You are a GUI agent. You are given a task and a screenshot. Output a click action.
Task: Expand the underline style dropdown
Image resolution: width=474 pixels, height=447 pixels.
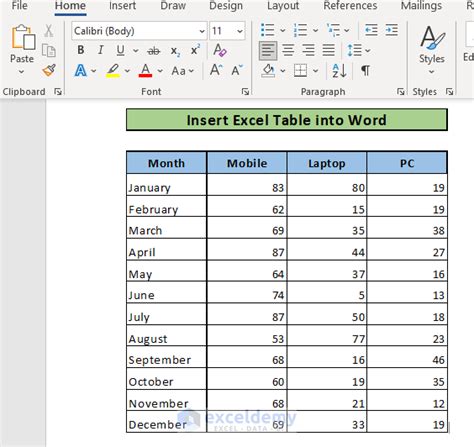[x=136, y=51]
